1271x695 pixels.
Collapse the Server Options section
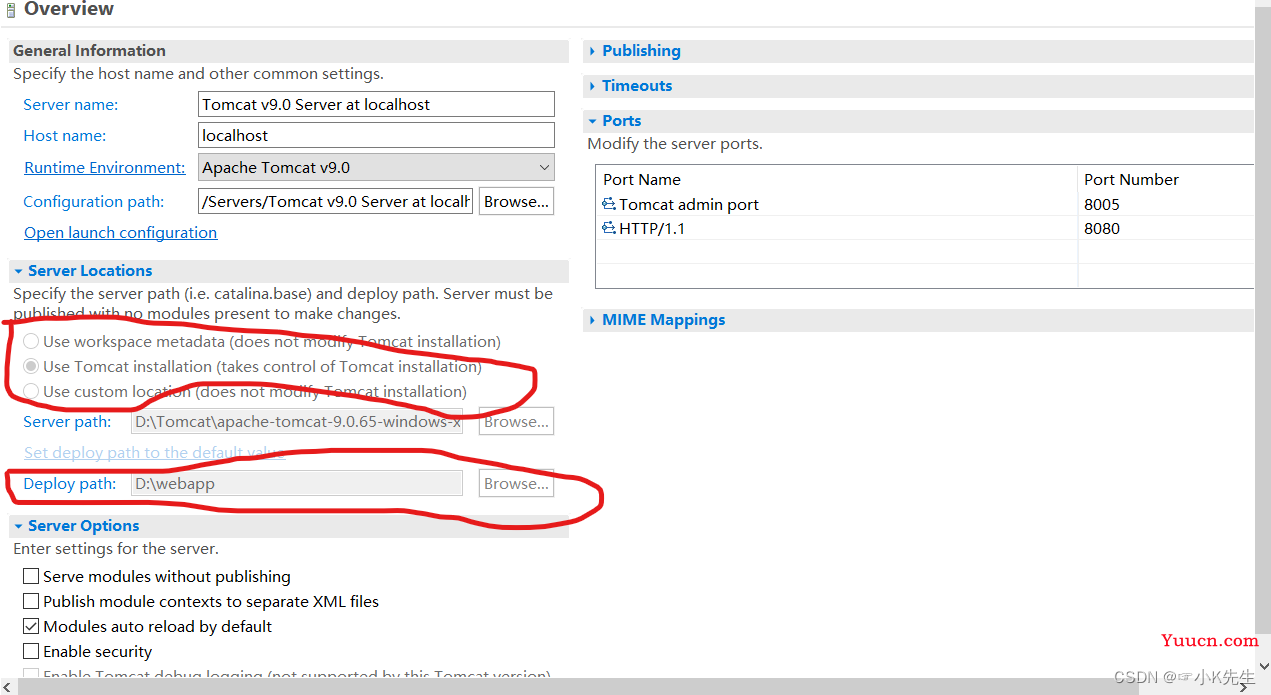click(x=18, y=526)
